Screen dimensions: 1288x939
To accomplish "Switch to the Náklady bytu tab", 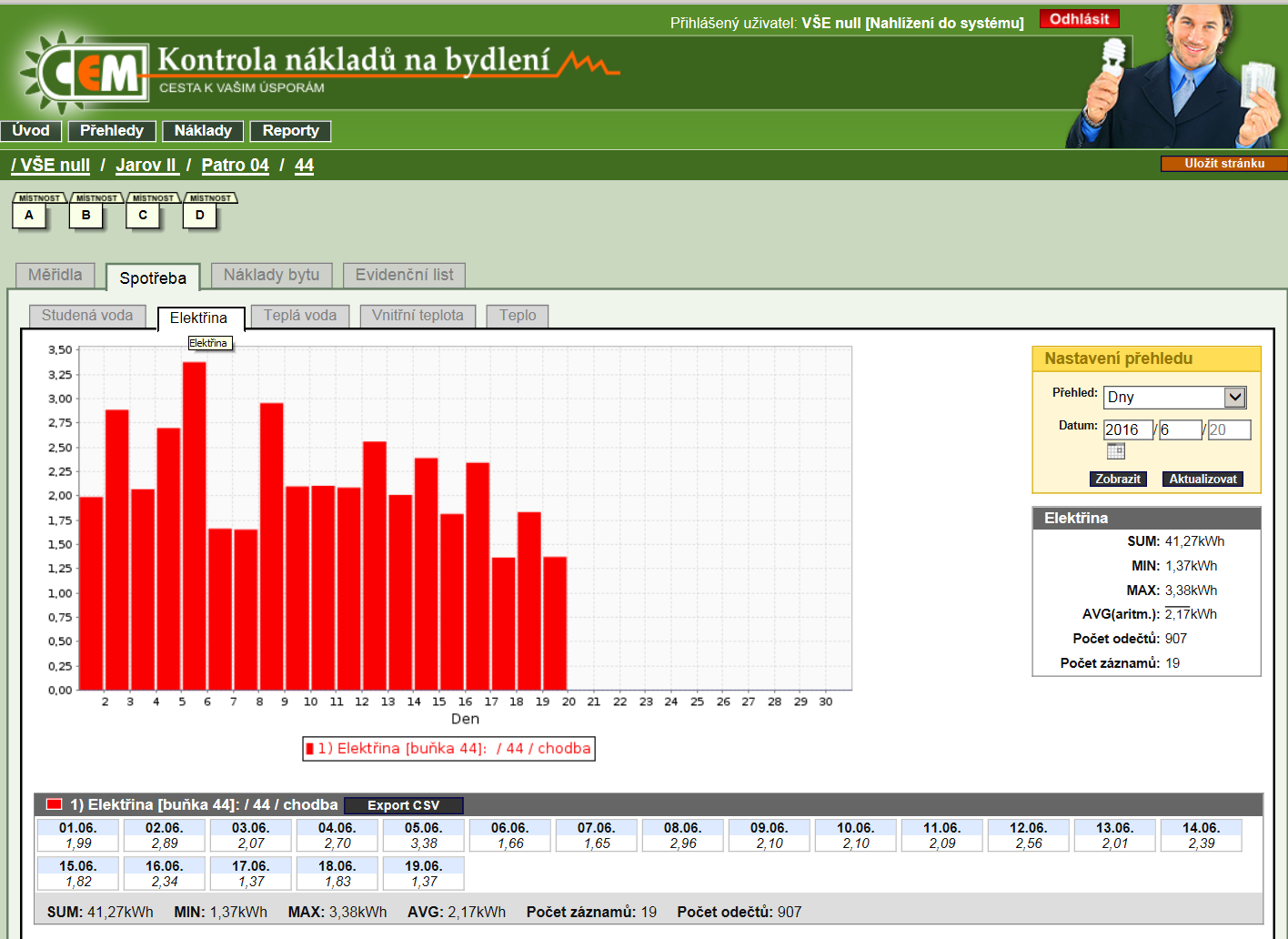I will pos(271,275).
